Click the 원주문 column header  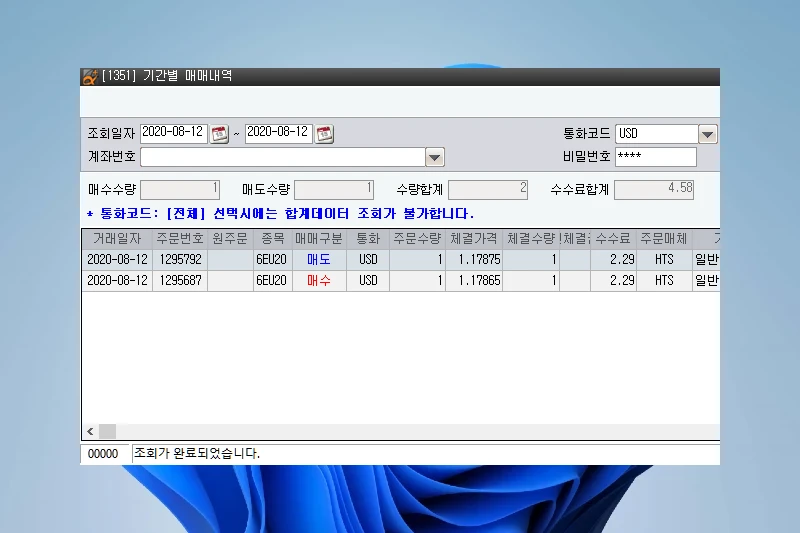[230, 239]
